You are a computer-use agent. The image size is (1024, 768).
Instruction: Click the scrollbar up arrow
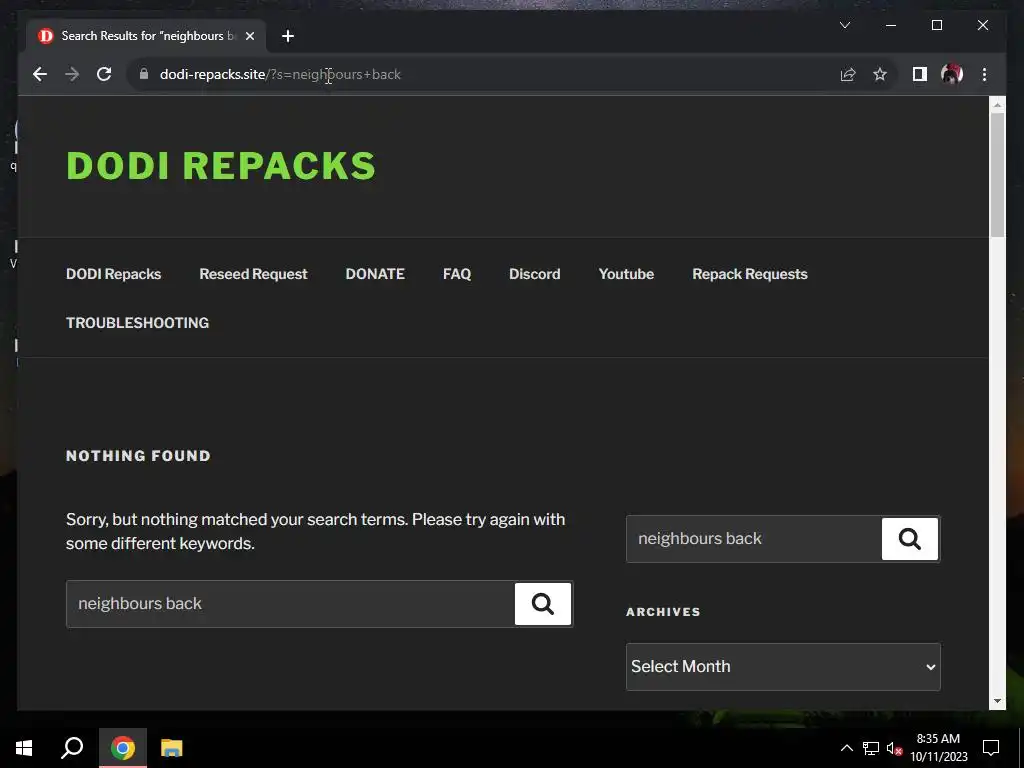coord(997,104)
